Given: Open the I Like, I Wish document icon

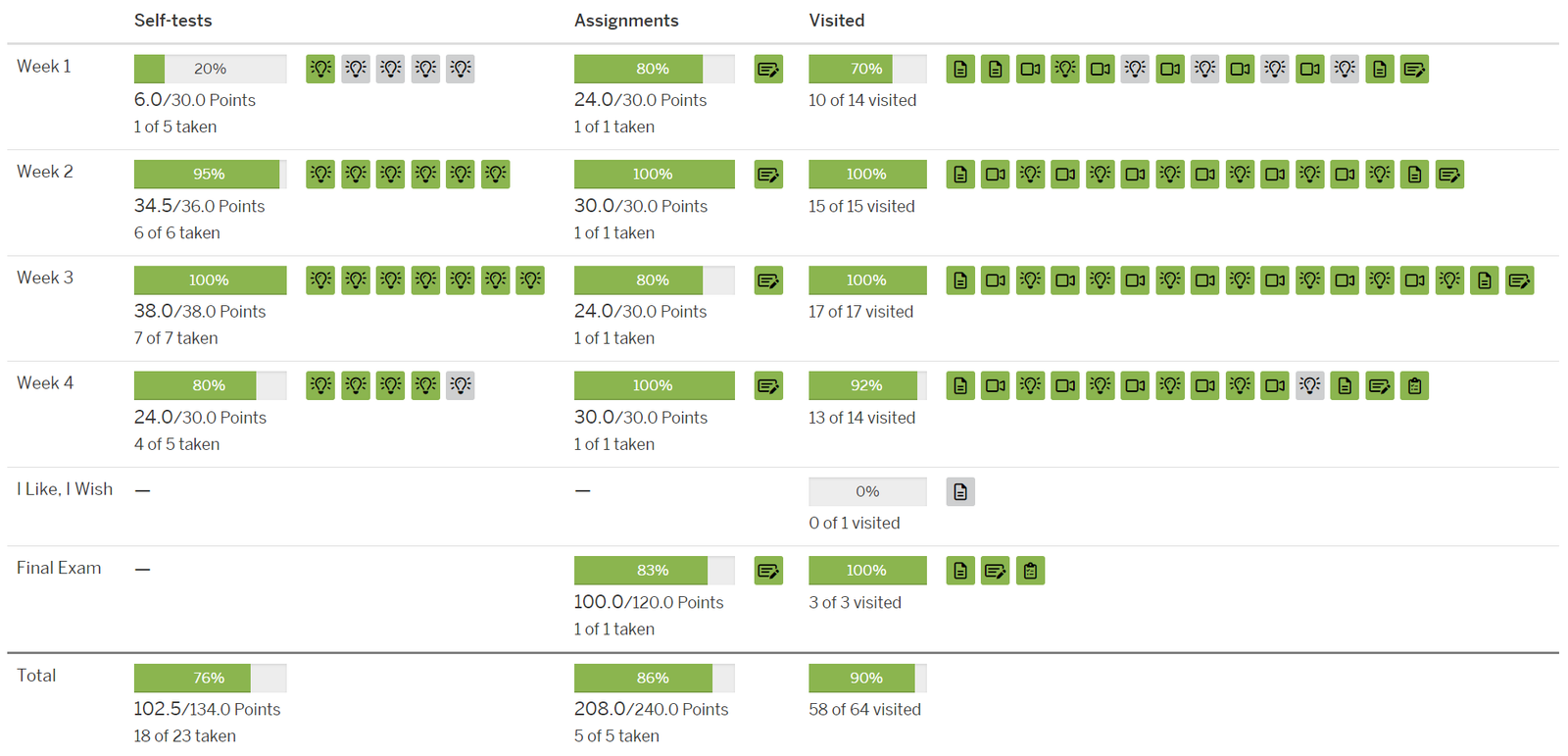Looking at the screenshot, I should pos(960,491).
